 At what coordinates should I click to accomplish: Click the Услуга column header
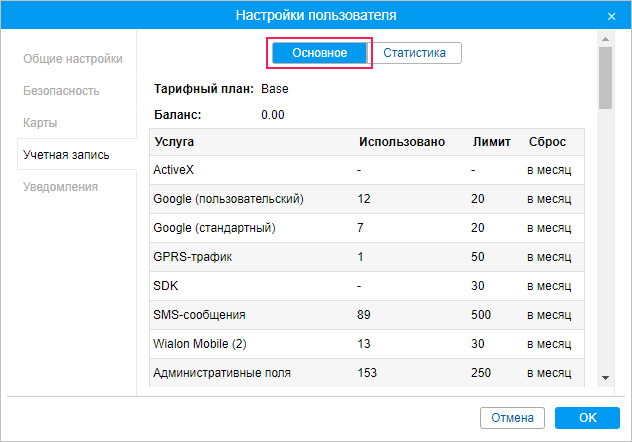[x=175, y=142]
